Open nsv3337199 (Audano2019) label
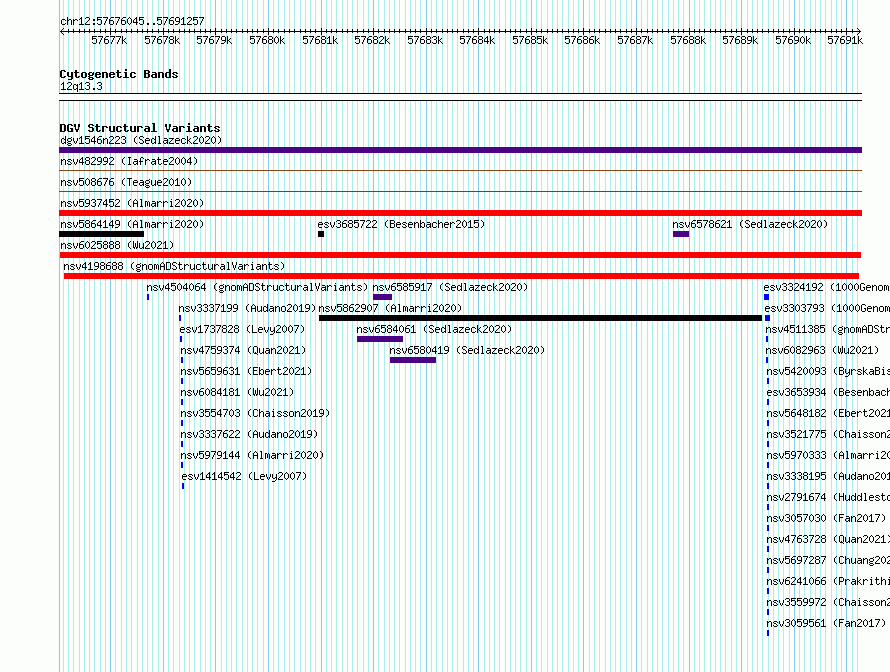 tap(247, 308)
